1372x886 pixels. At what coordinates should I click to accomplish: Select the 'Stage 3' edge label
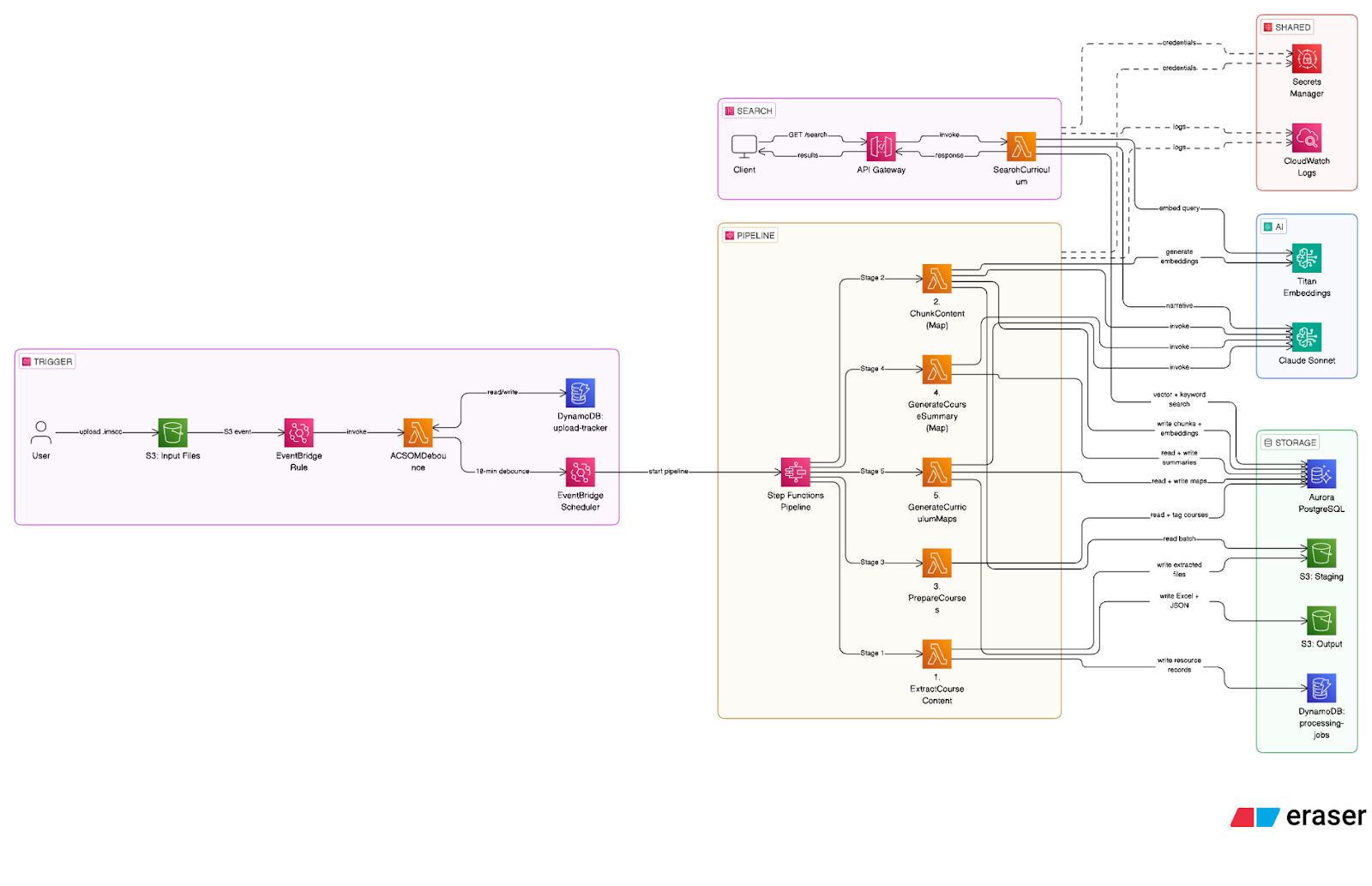click(872, 563)
